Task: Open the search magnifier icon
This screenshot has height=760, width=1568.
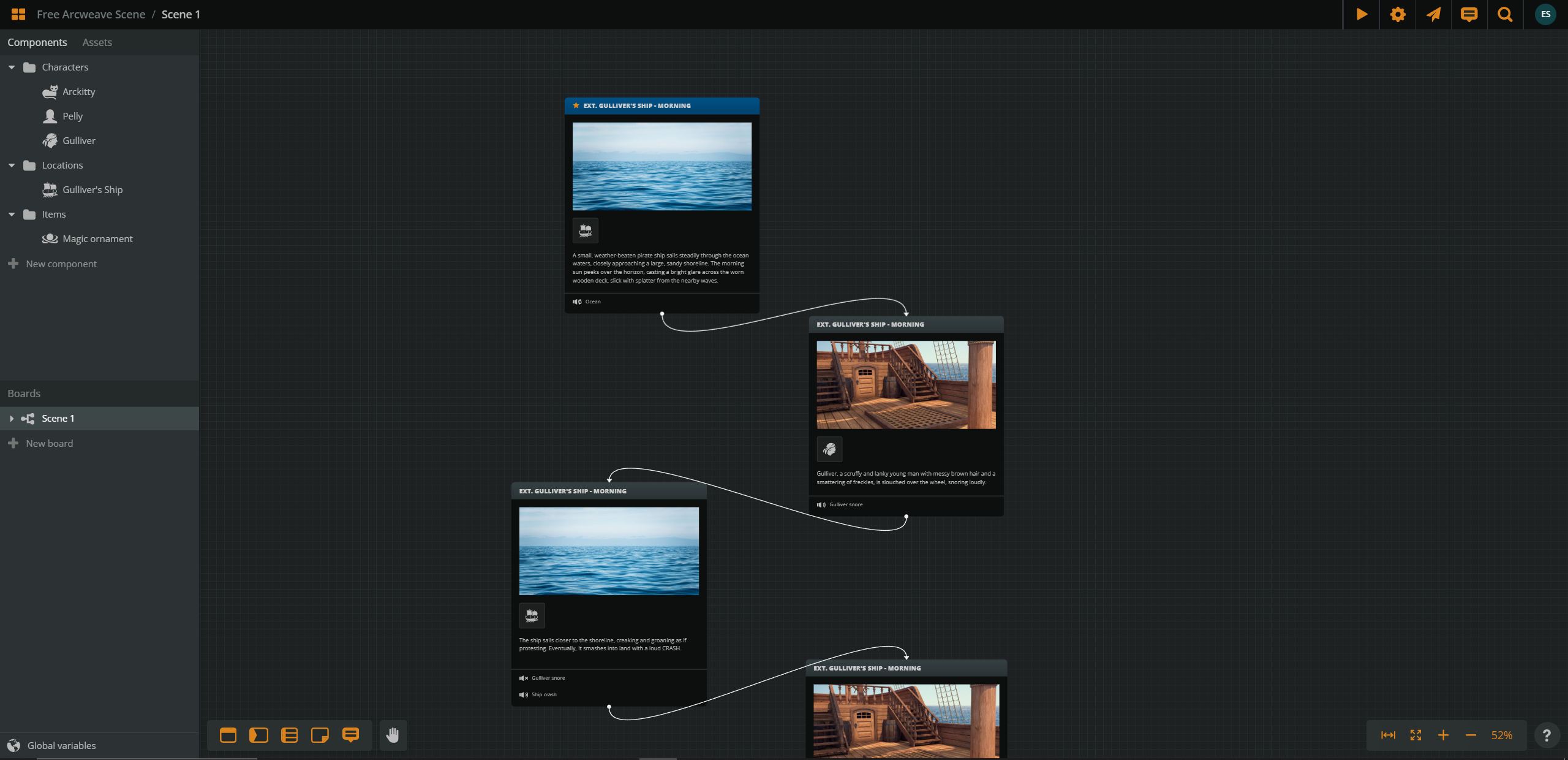Action: pos(1505,14)
